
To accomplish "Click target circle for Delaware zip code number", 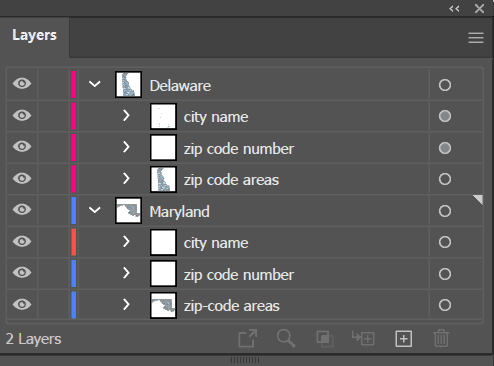I will pos(445,148).
